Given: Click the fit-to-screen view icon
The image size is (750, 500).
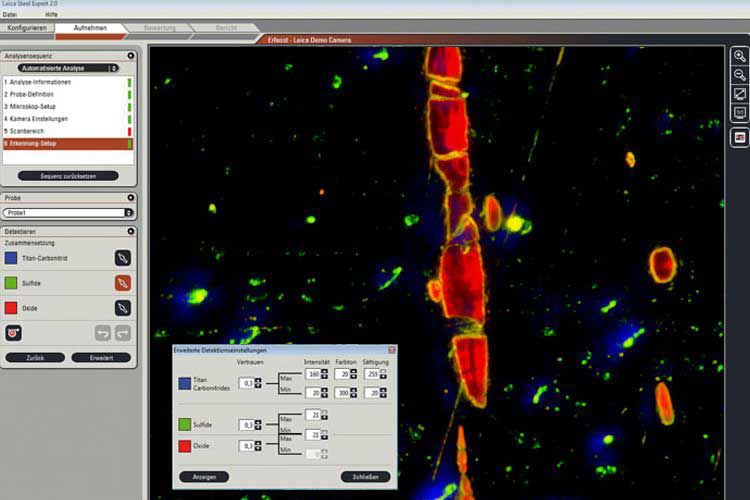Looking at the screenshot, I should click(x=740, y=94).
